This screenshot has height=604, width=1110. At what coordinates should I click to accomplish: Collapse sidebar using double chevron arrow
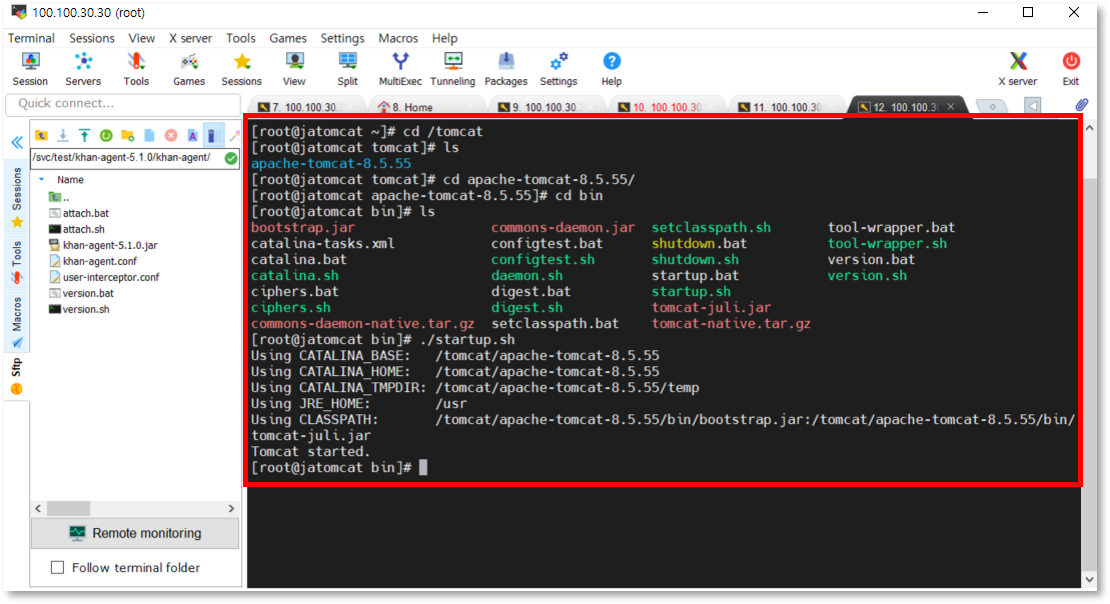(17, 142)
